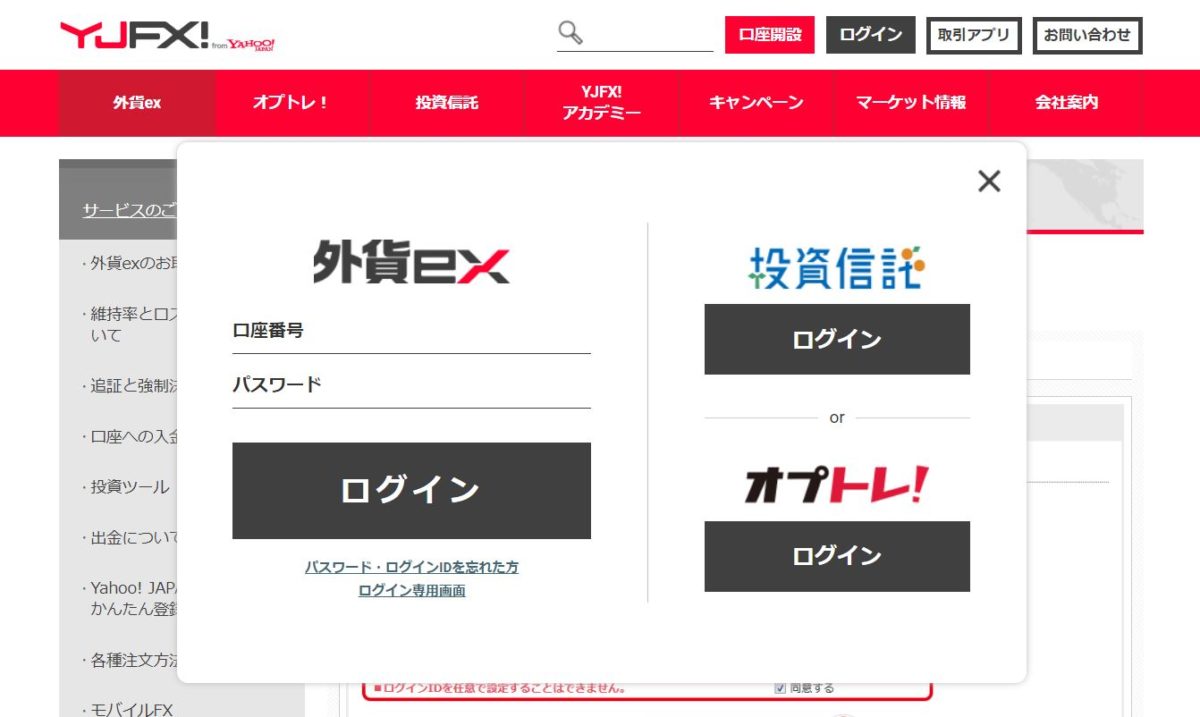Click the オプトレ! logo in the modal
This screenshot has width=1200, height=717.
point(836,484)
